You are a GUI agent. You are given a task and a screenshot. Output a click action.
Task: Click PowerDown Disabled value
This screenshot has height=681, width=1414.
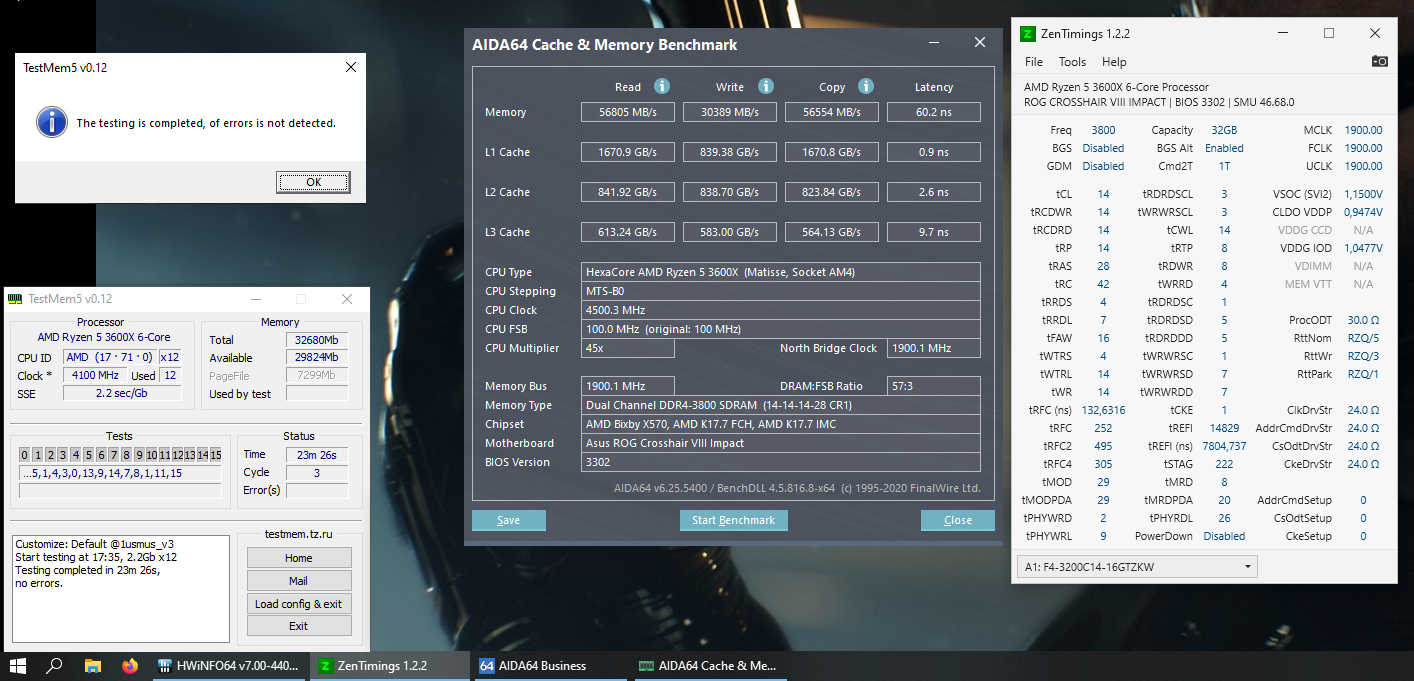tap(1224, 536)
